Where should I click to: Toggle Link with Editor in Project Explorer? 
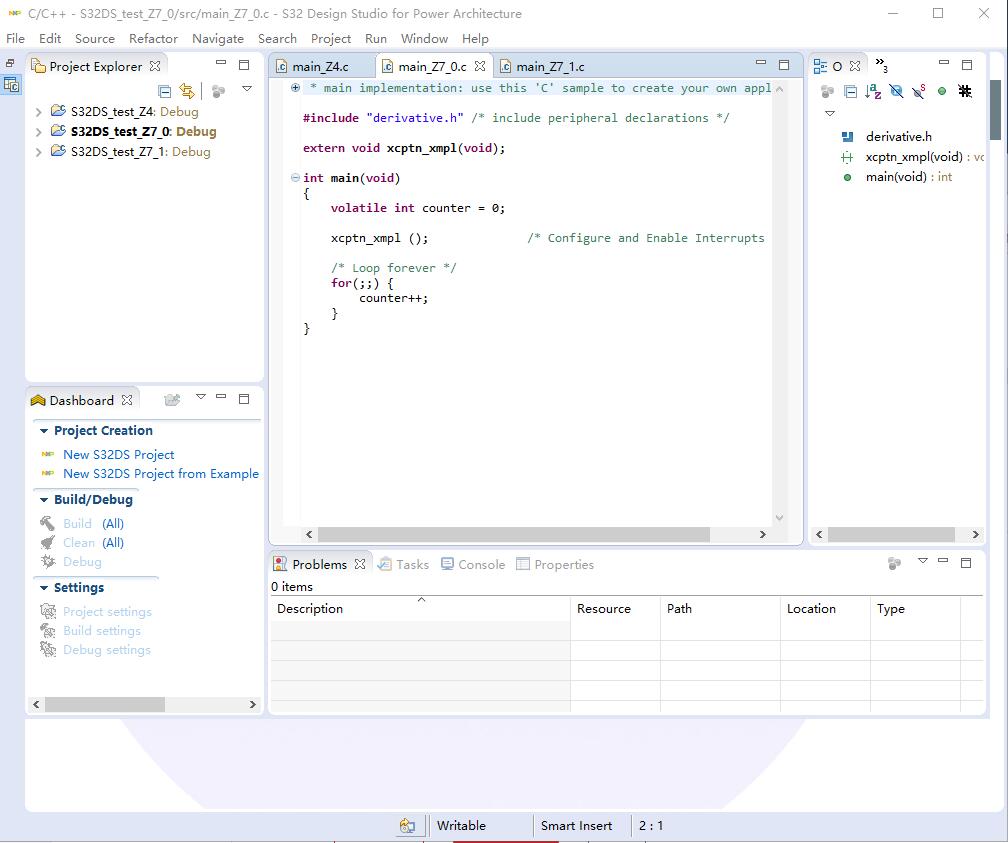tap(186, 91)
